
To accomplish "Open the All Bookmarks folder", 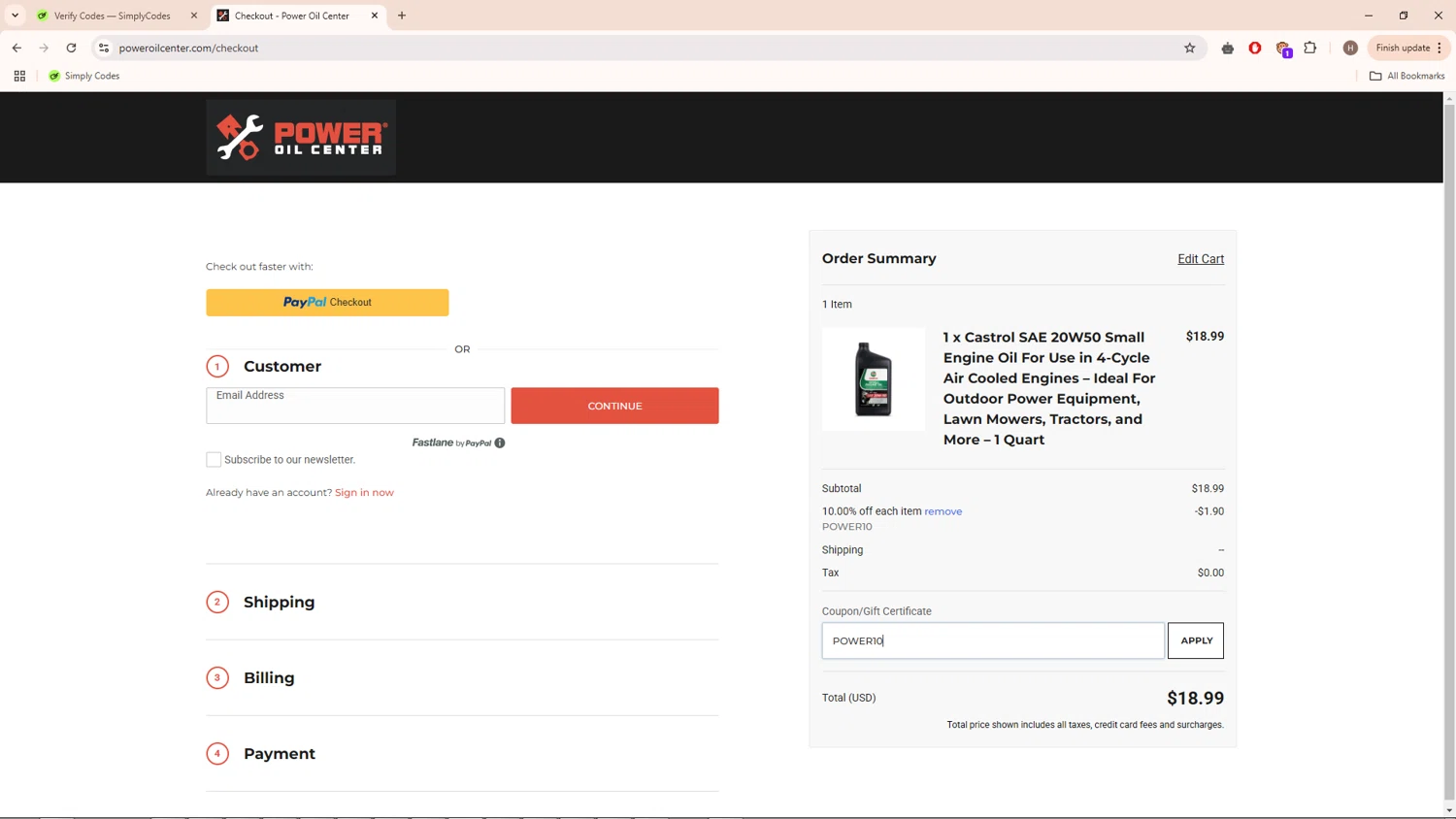I will point(1406,76).
